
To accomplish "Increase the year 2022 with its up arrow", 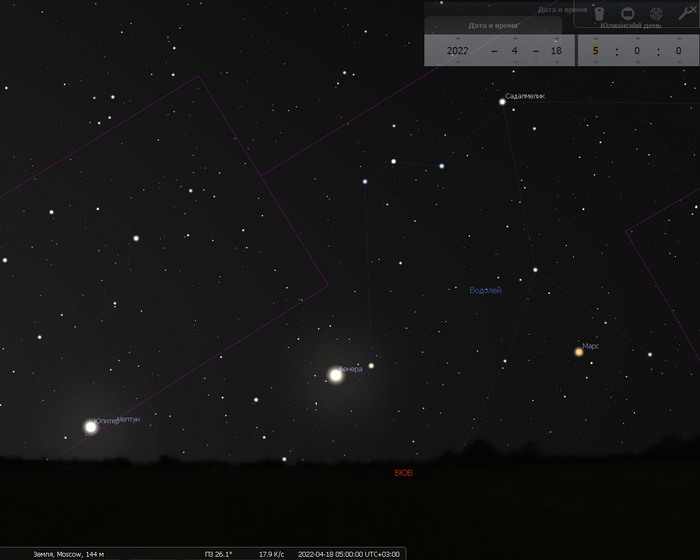I will coord(458,39).
